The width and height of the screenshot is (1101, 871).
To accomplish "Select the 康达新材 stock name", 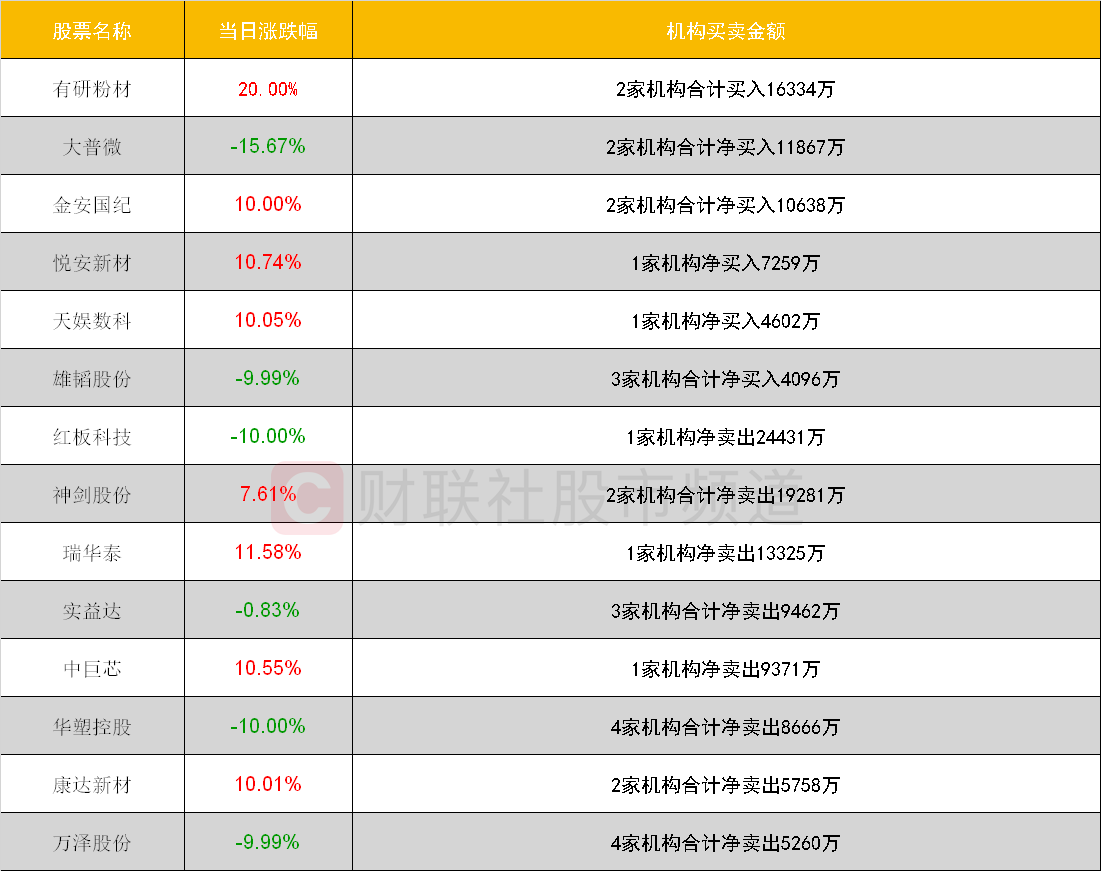I will tap(92, 785).
